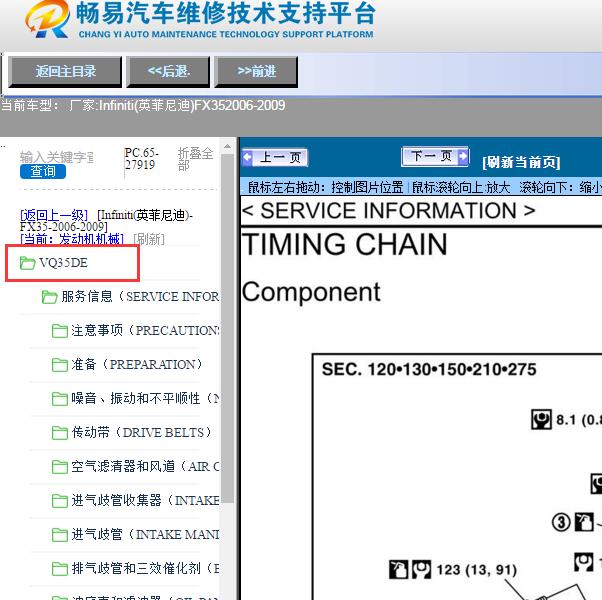Open 空气滤清器和风道 (AIR C entry
The width and height of the screenshot is (602, 600).
click(145, 466)
